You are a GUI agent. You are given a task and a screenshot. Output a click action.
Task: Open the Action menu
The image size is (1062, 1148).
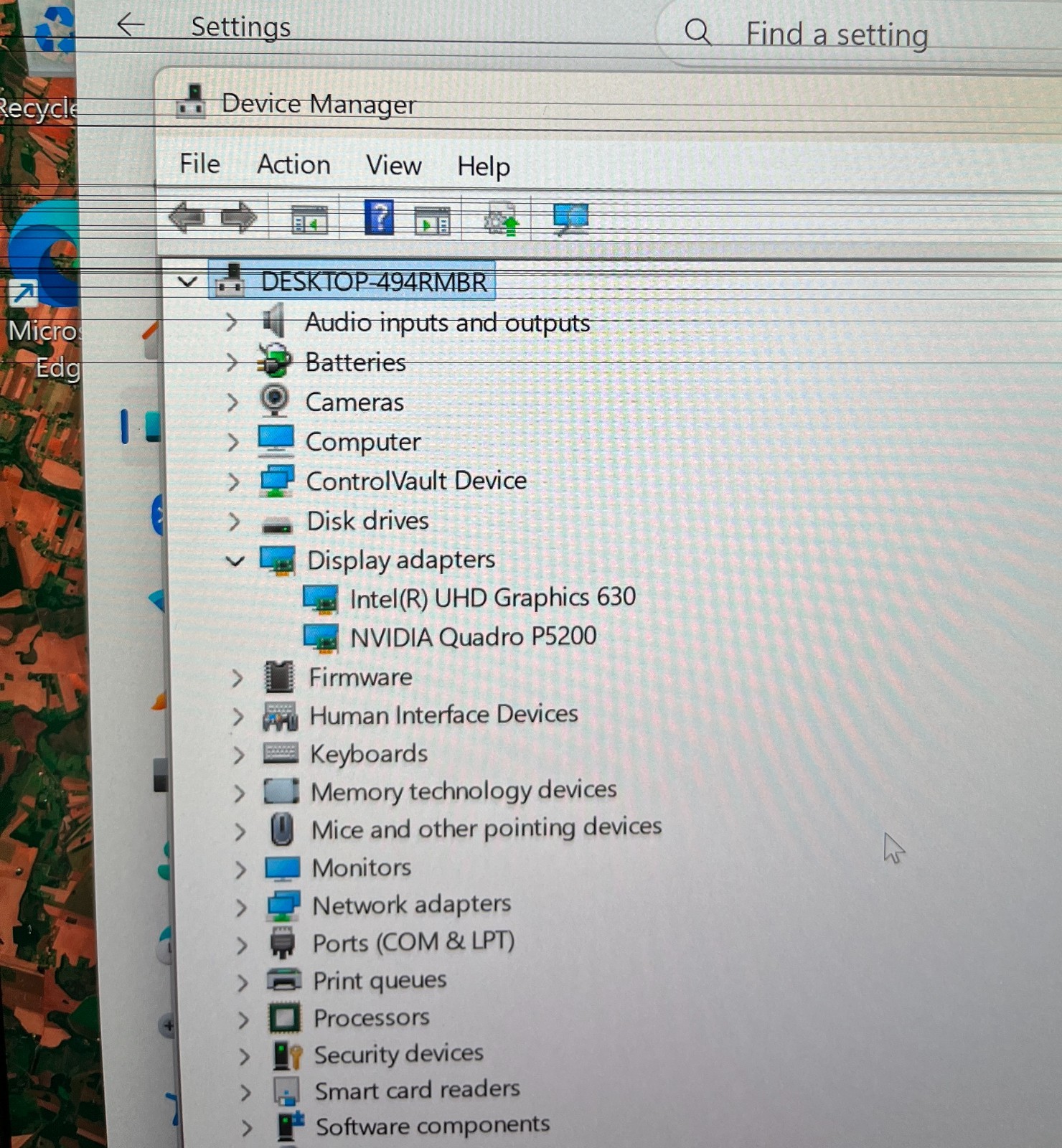tap(293, 165)
